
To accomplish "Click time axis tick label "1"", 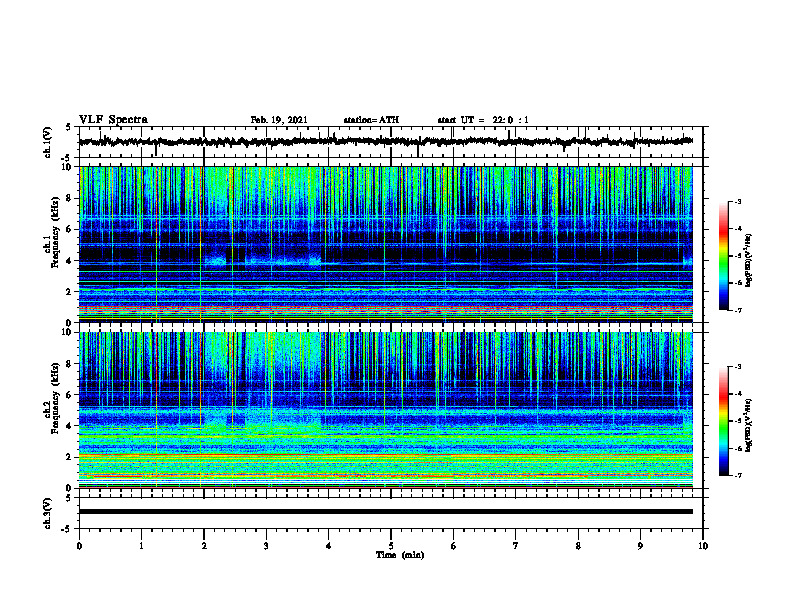I will click(x=141, y=546).
